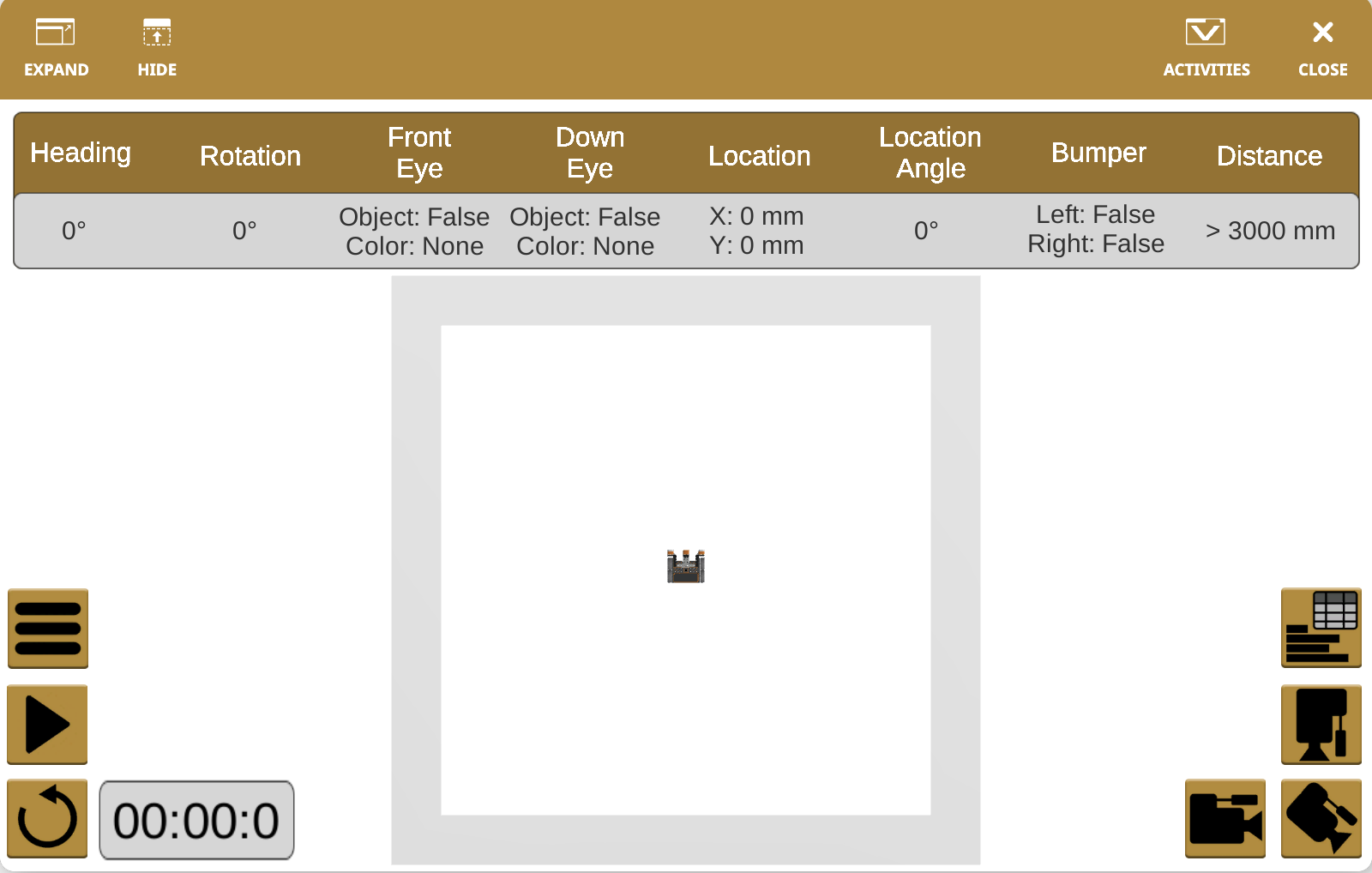
Task: Switch to the top-down camera view
Action: pyautogui.click(x=1321, y=818)
